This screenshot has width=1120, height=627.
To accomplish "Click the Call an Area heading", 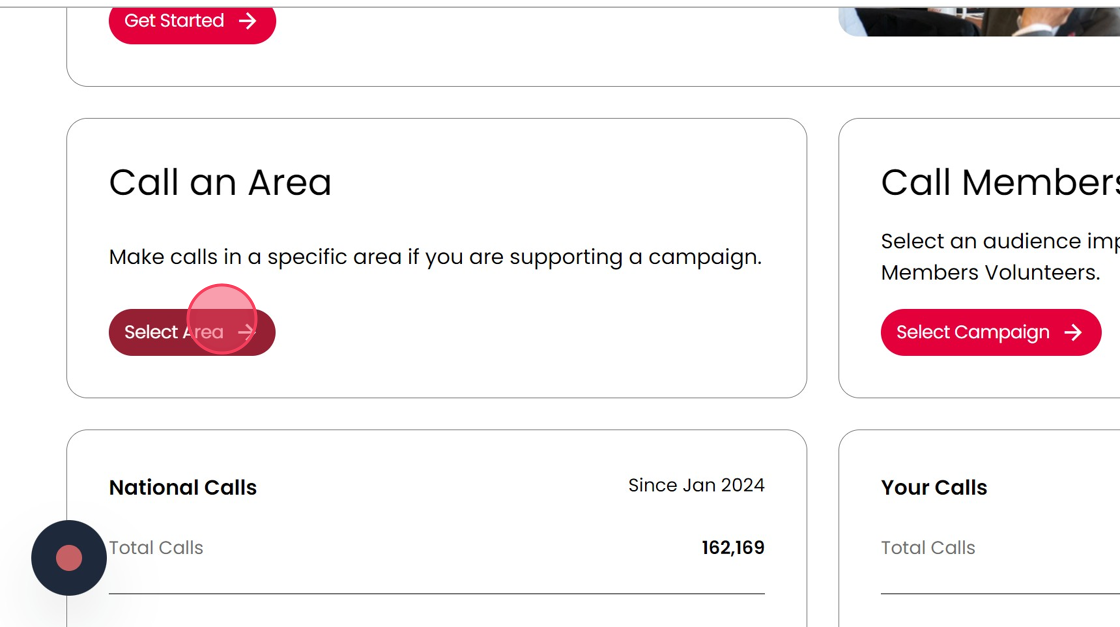I will tap(220, 183).
